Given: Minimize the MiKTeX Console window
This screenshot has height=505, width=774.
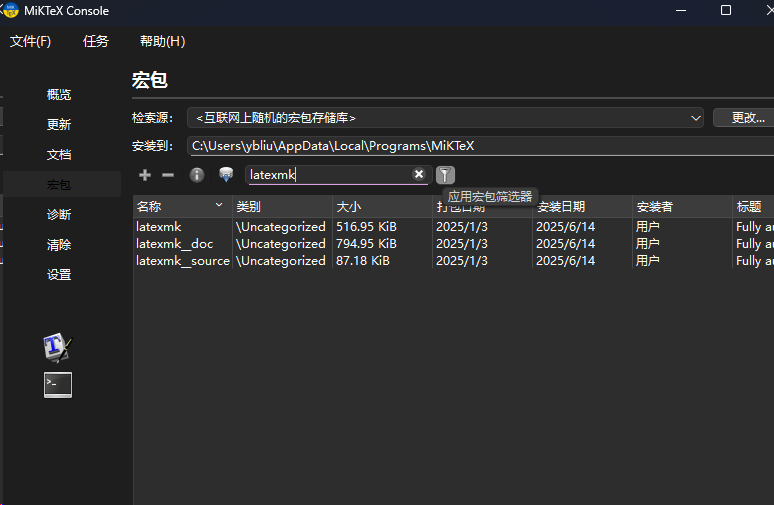Looking at the screenshot, I should click(x=681, y=10).
